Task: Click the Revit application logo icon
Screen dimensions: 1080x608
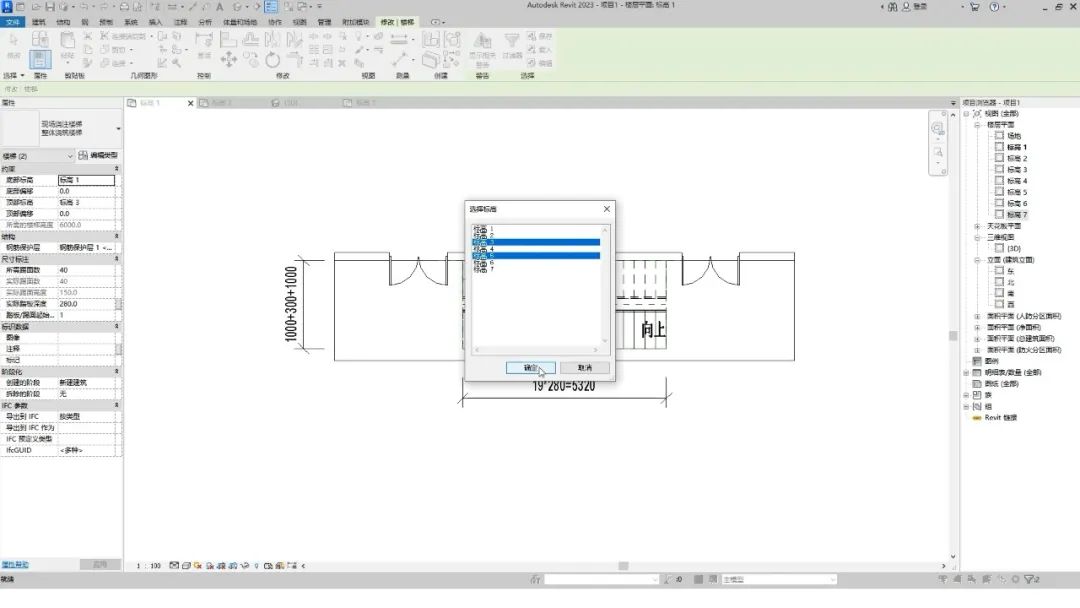Action: pyautogui.click(x=8, y=7)
